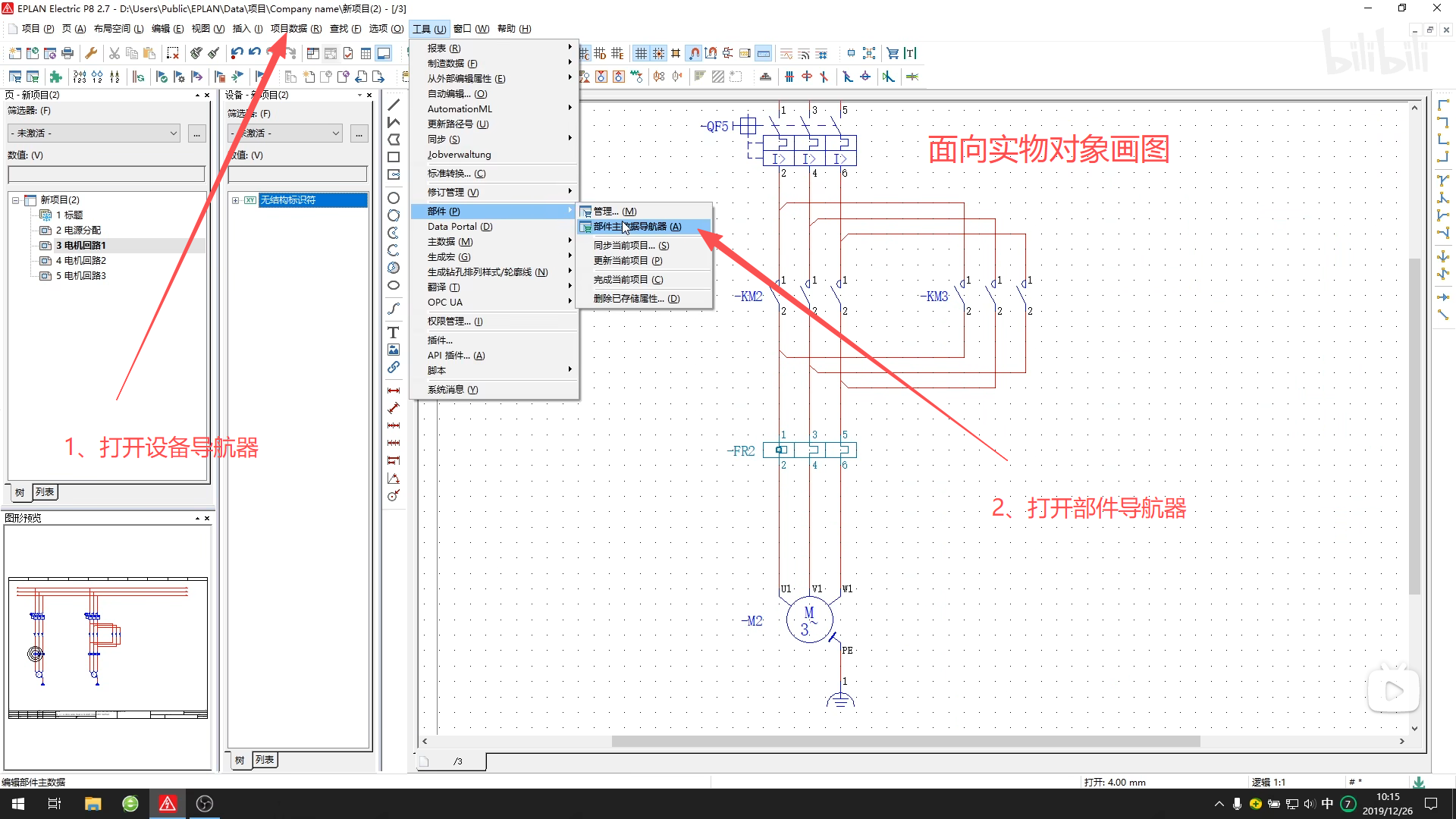The width and height of the screenshot is (1456, 819).
Task: Collapse the 新项目(2) tree node
Action: (x=15, y=200)
